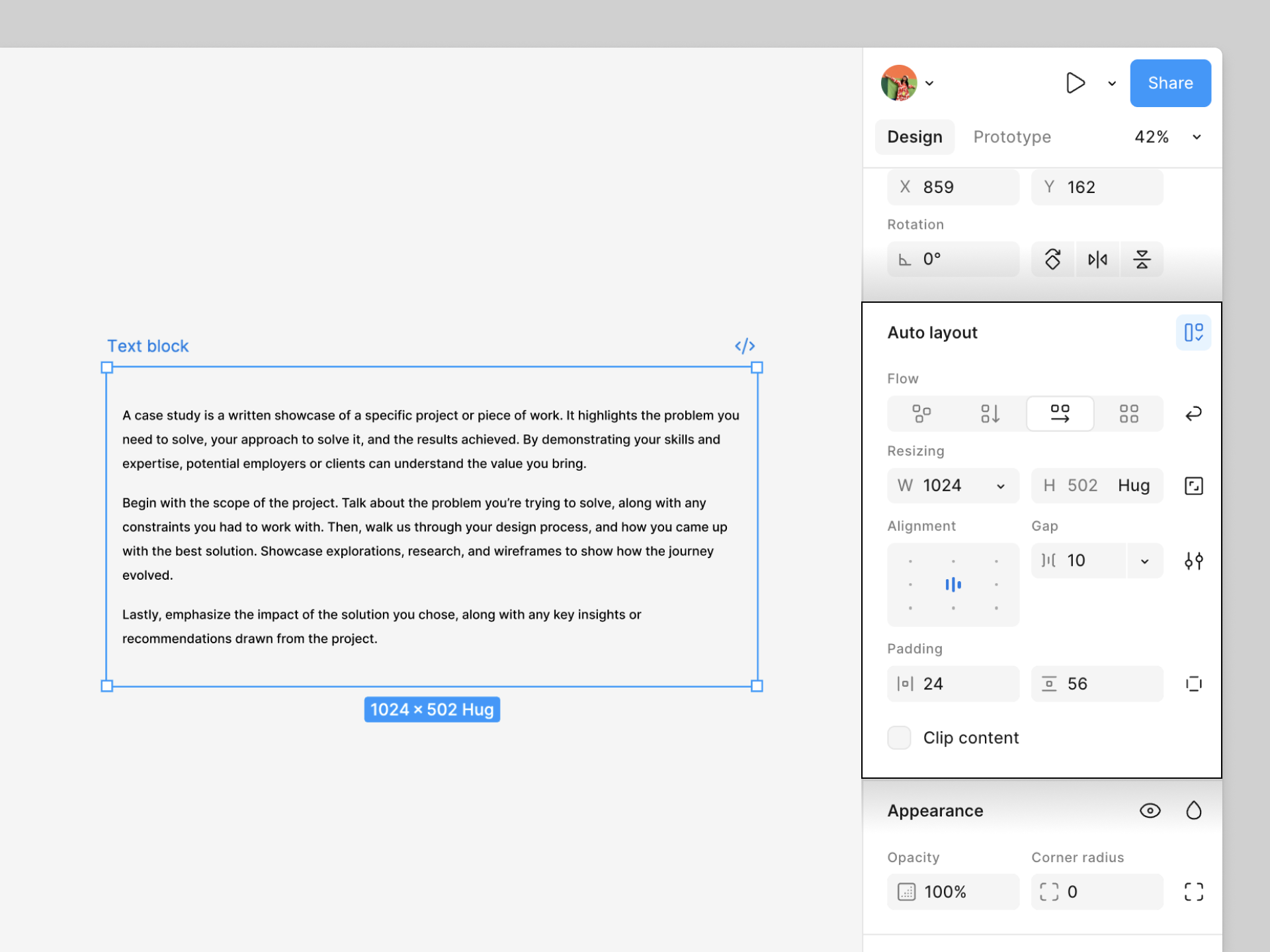Image resolution: width=1270 pixels, height=952 pixels.
Task: Open auto layout gap settings icon
Action: tap(1193, 561)
